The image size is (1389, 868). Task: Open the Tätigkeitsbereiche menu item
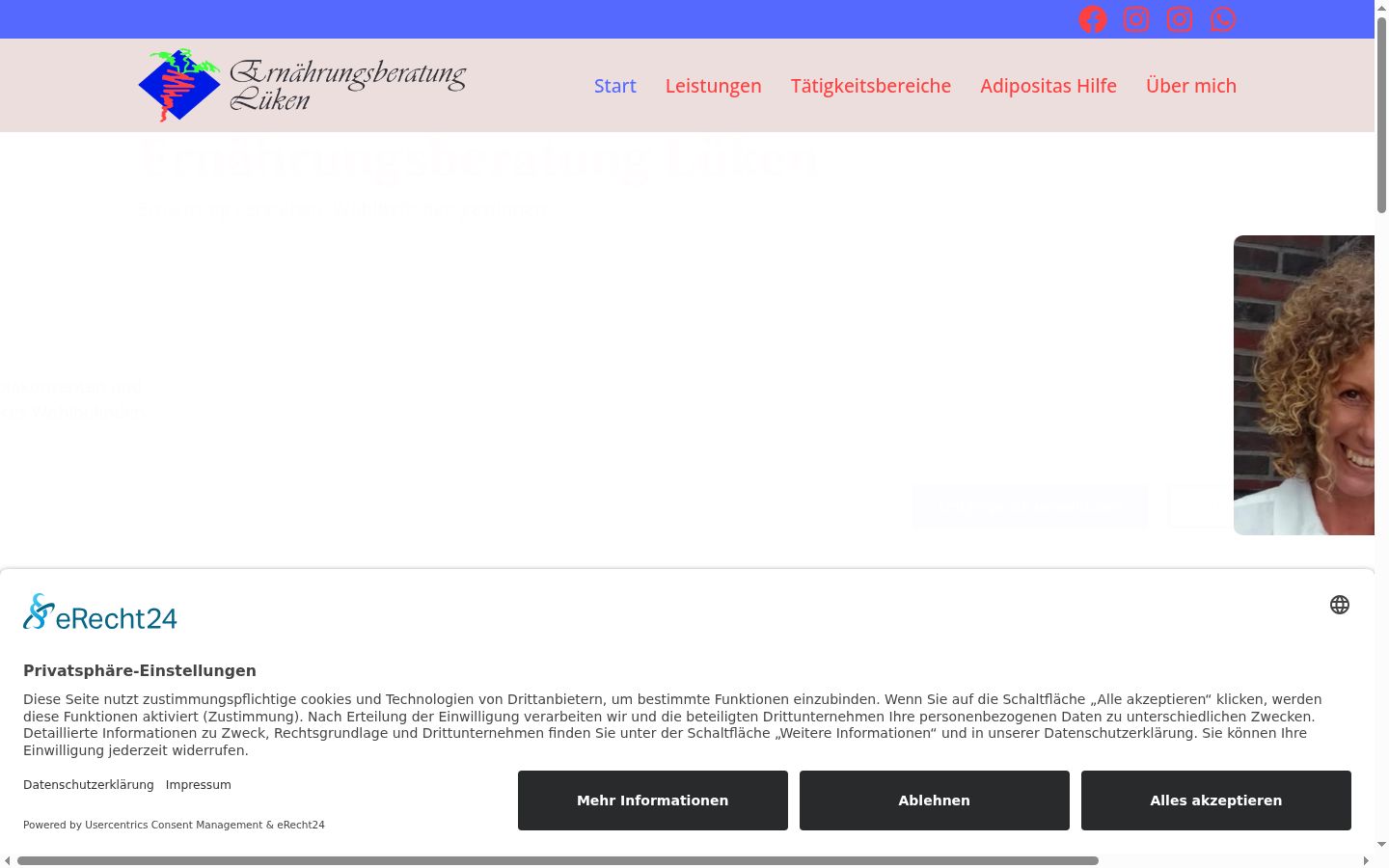[x=871, y=86]
